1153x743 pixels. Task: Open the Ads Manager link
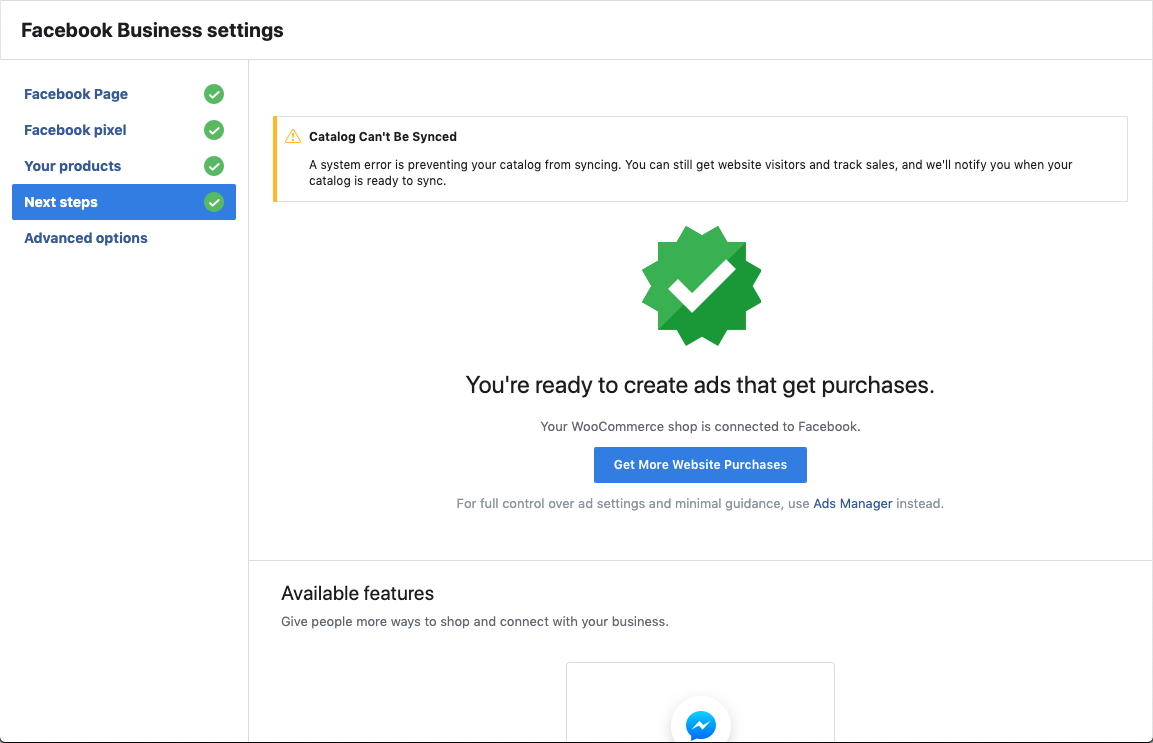click(852, 504)
